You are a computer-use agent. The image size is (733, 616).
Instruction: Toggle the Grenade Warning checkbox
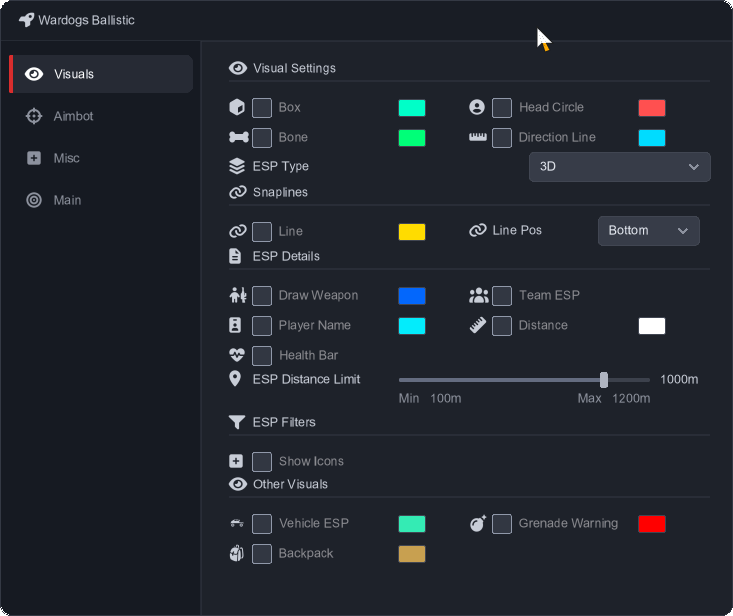pos(502,524)
